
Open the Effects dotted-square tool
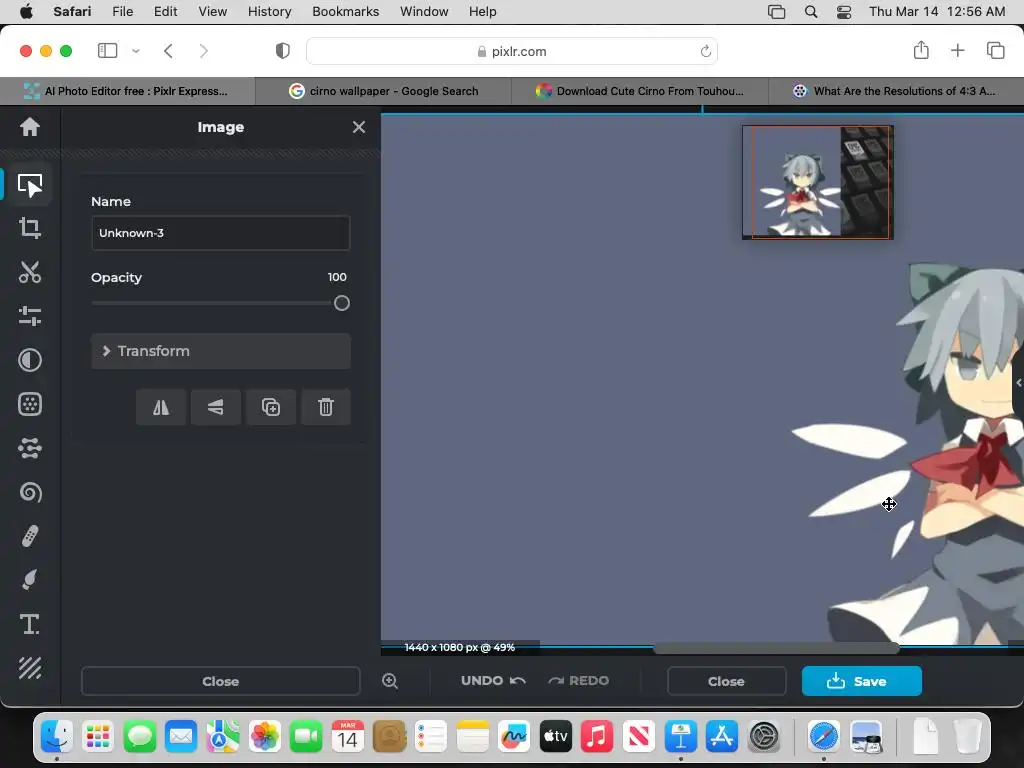click(x=29, y=404)
